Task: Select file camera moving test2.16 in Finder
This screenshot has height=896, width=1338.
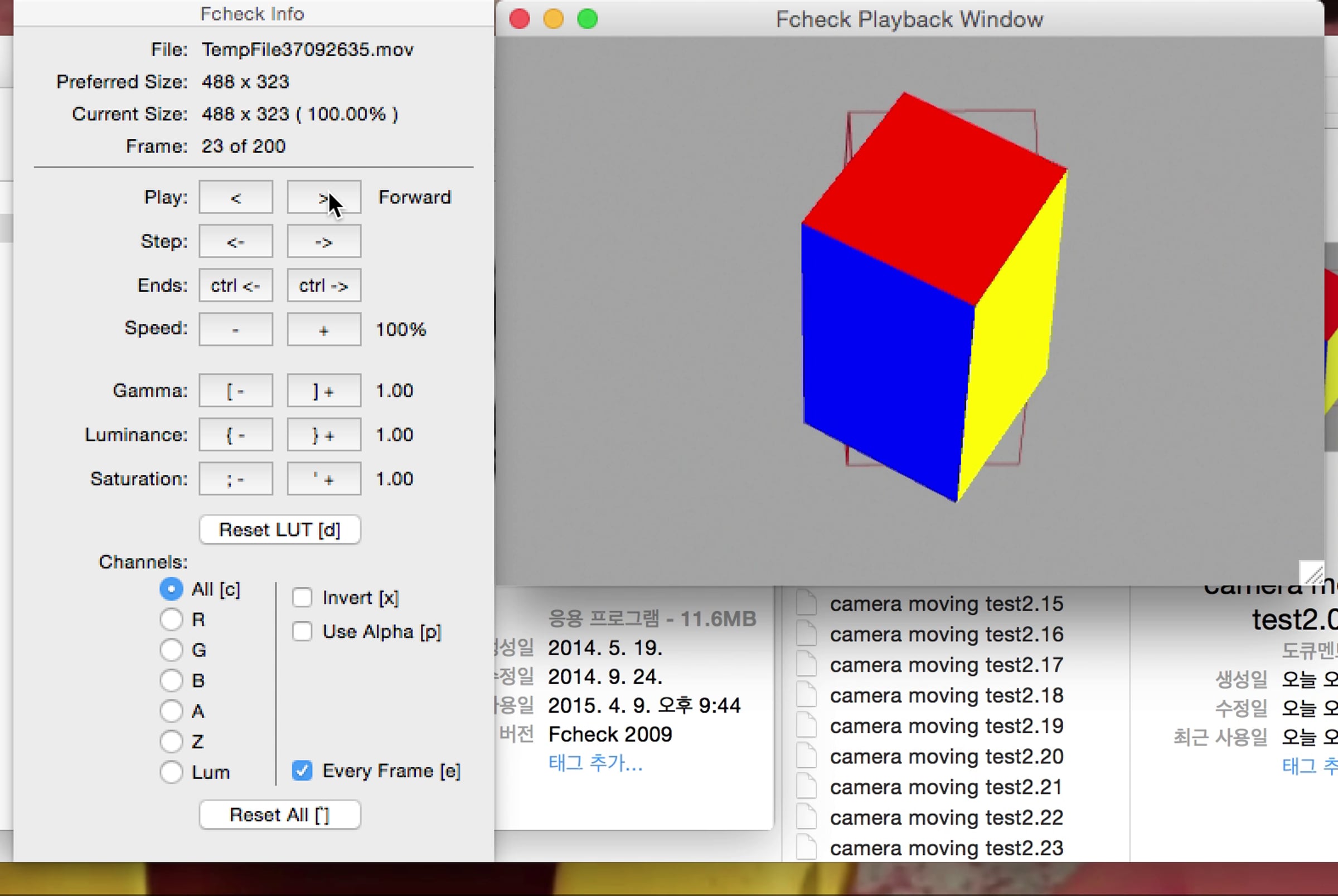Action: tap(947, 634)
